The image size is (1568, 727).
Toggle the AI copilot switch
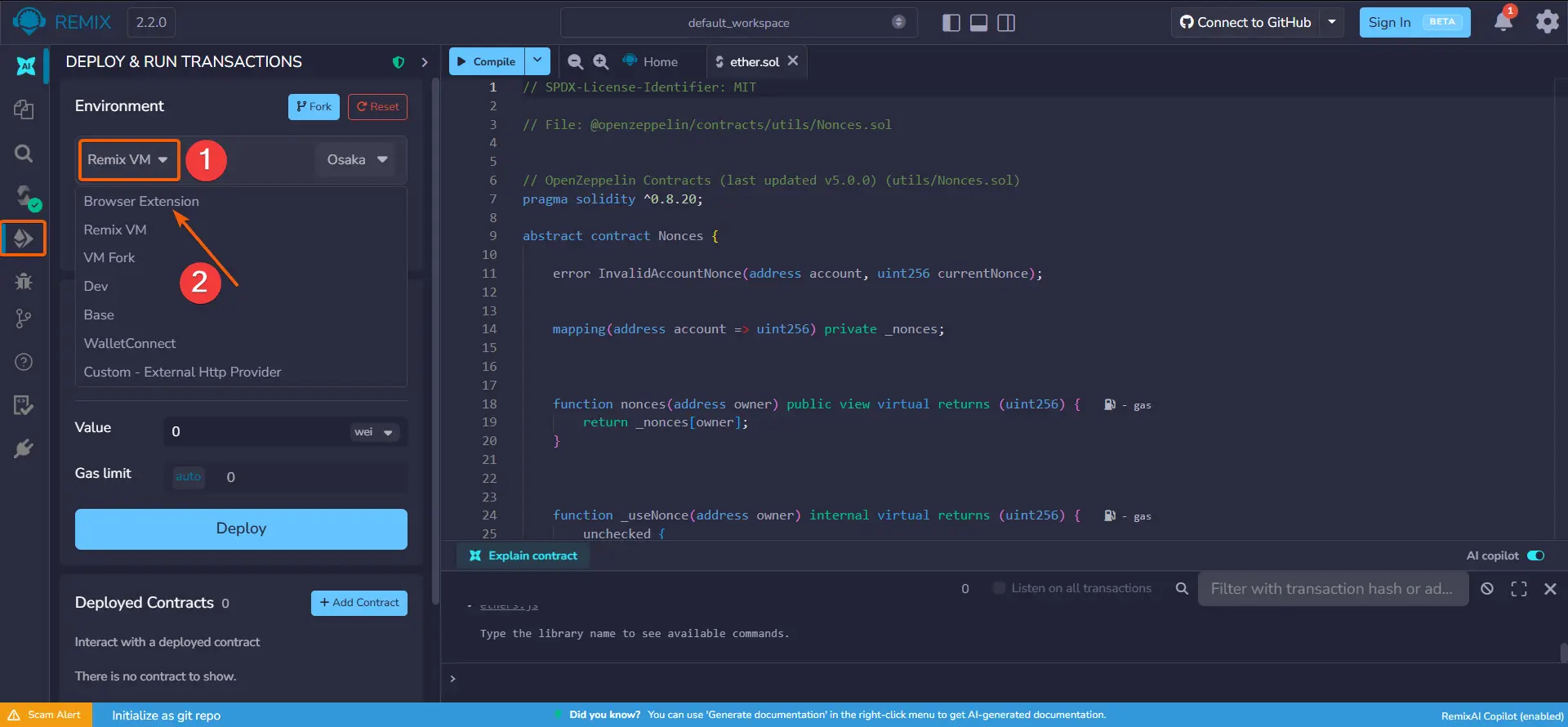pyautogui.click(x=1536, y=555)
